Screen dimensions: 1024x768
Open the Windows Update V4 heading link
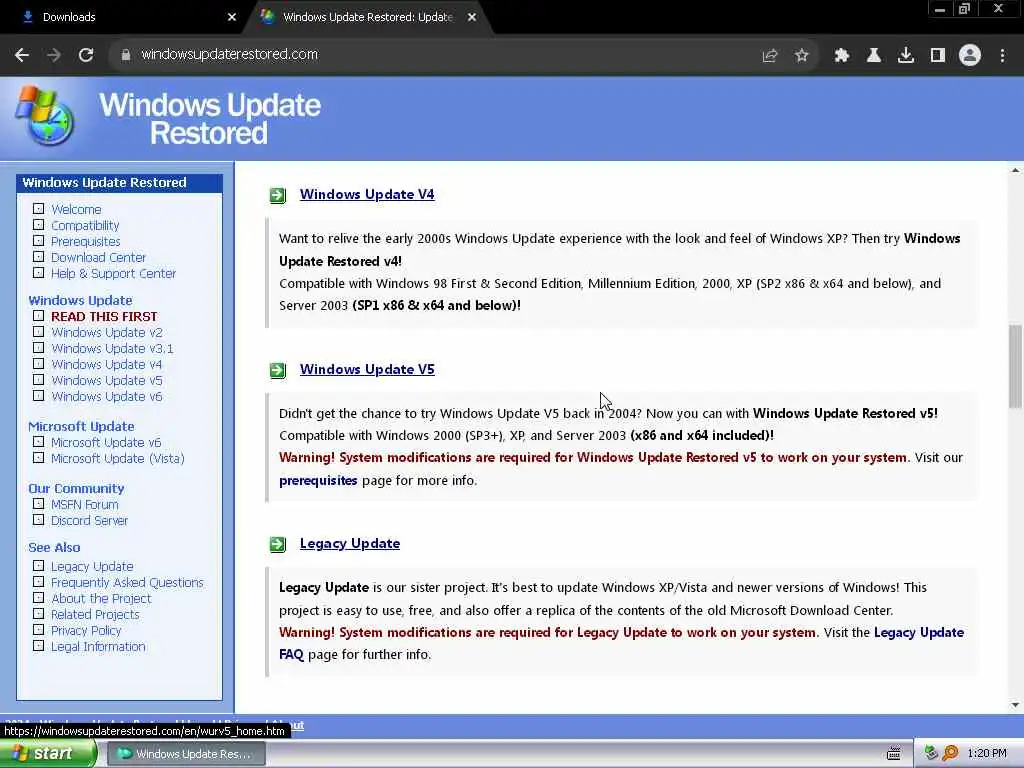click(x=367, y=194)
